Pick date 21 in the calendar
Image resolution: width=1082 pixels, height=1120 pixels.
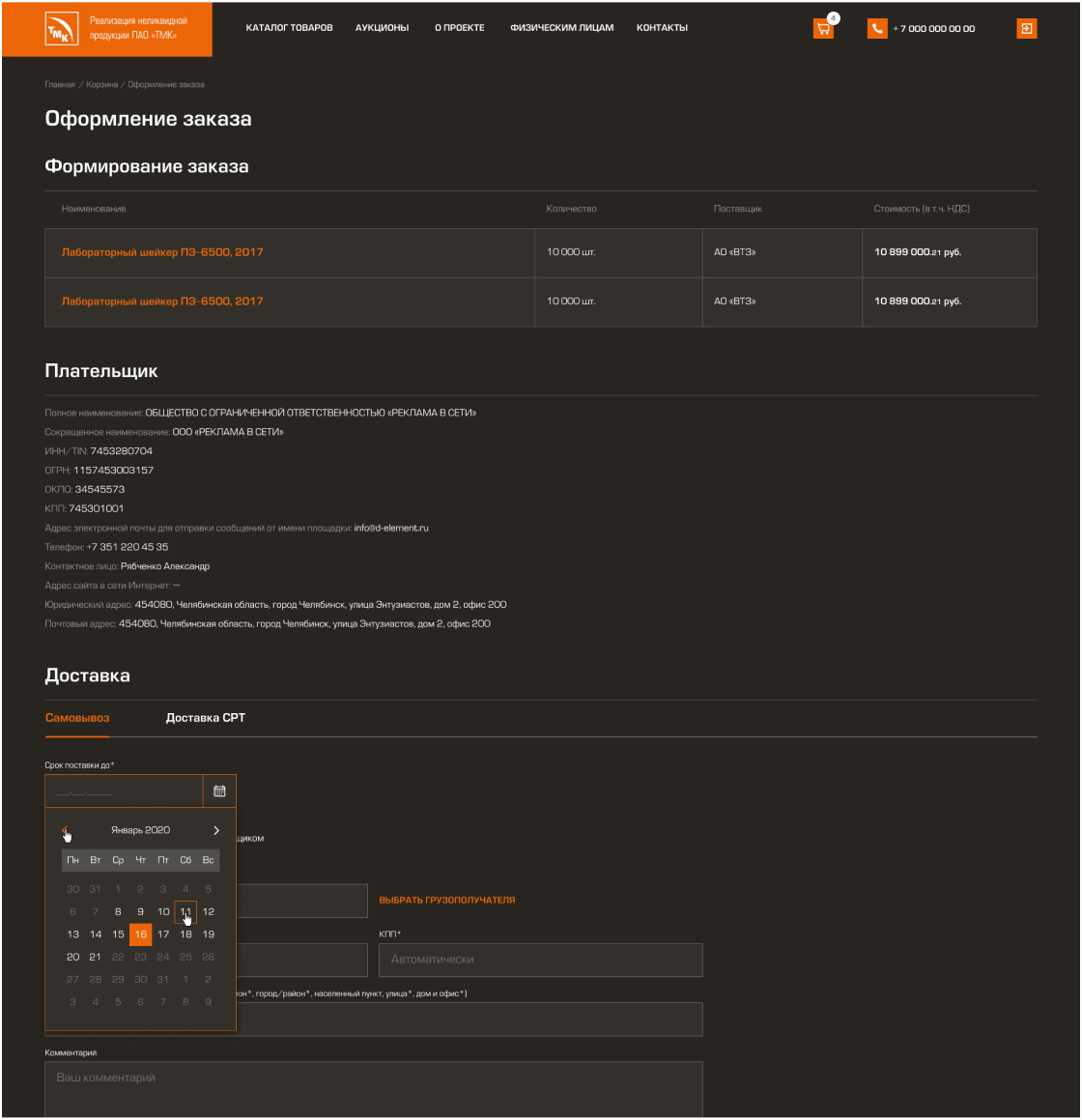pyautogui.click(x=96, y=957)
